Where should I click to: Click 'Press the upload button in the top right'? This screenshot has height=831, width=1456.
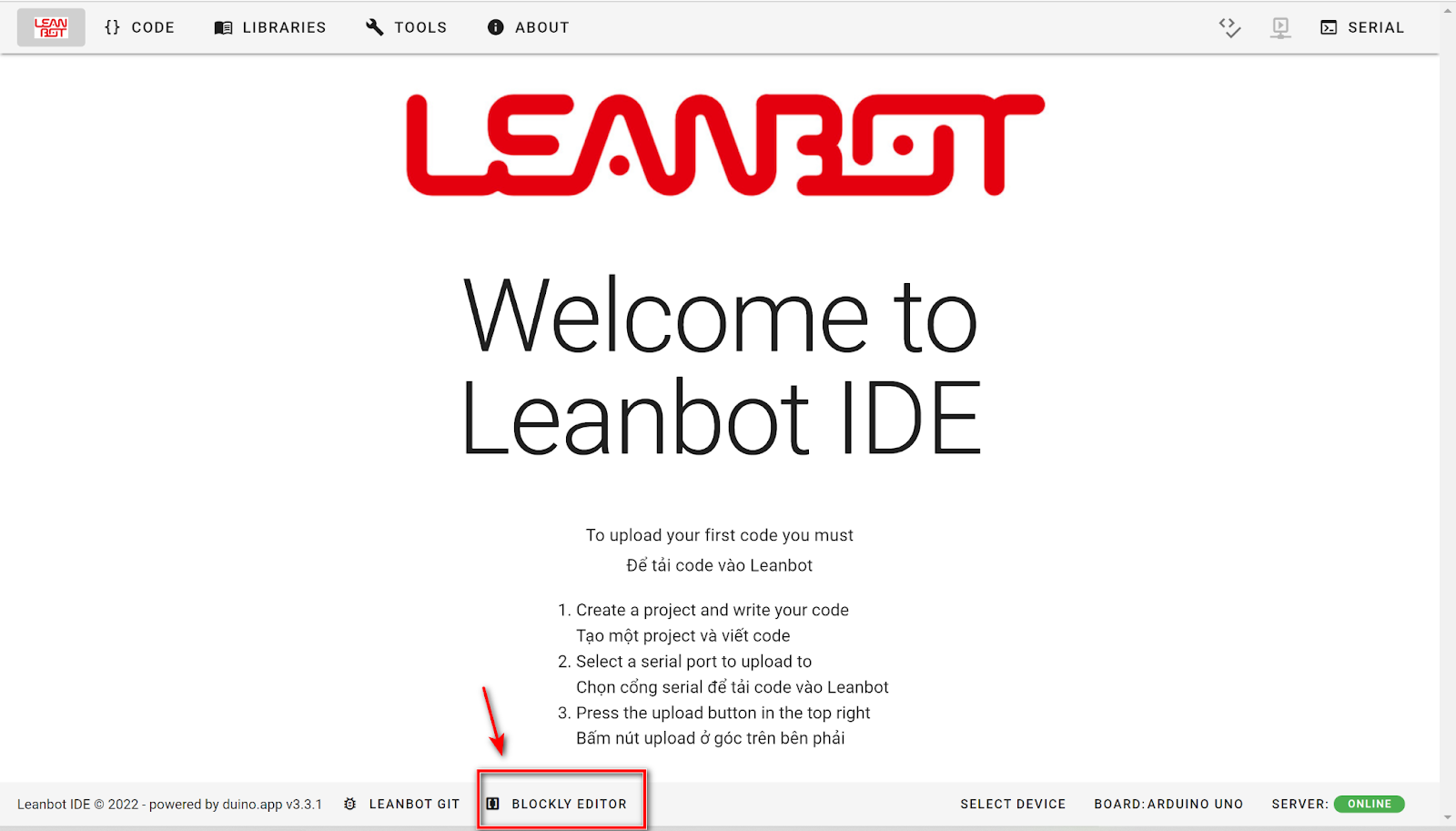tap(723, 713)
